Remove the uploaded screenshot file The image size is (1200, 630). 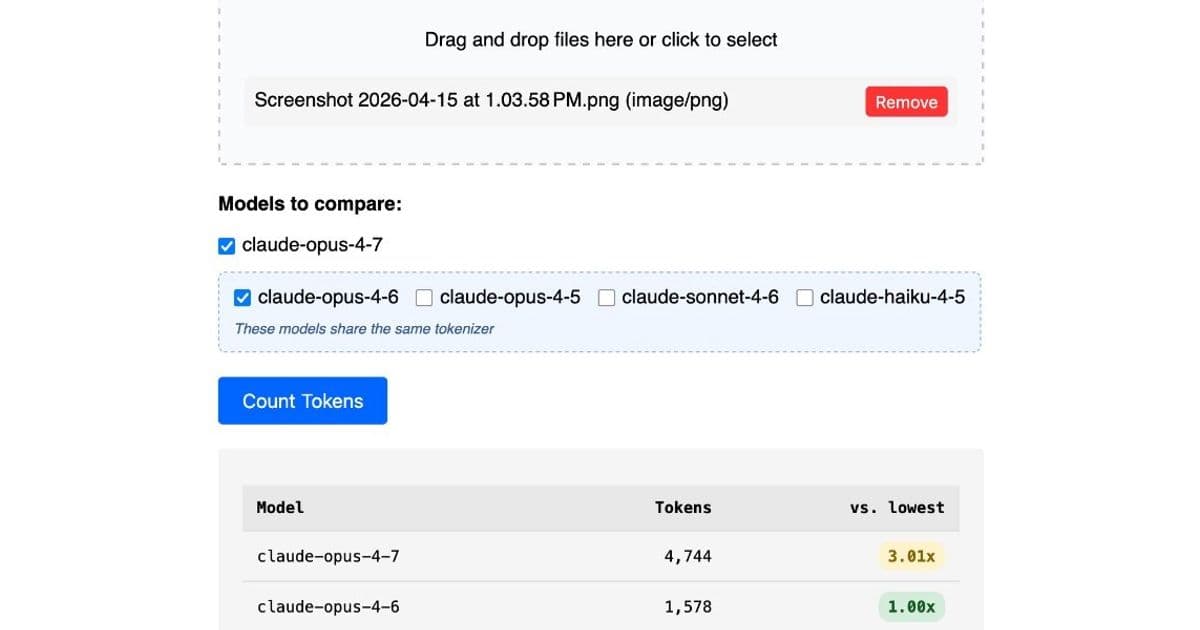906,101
